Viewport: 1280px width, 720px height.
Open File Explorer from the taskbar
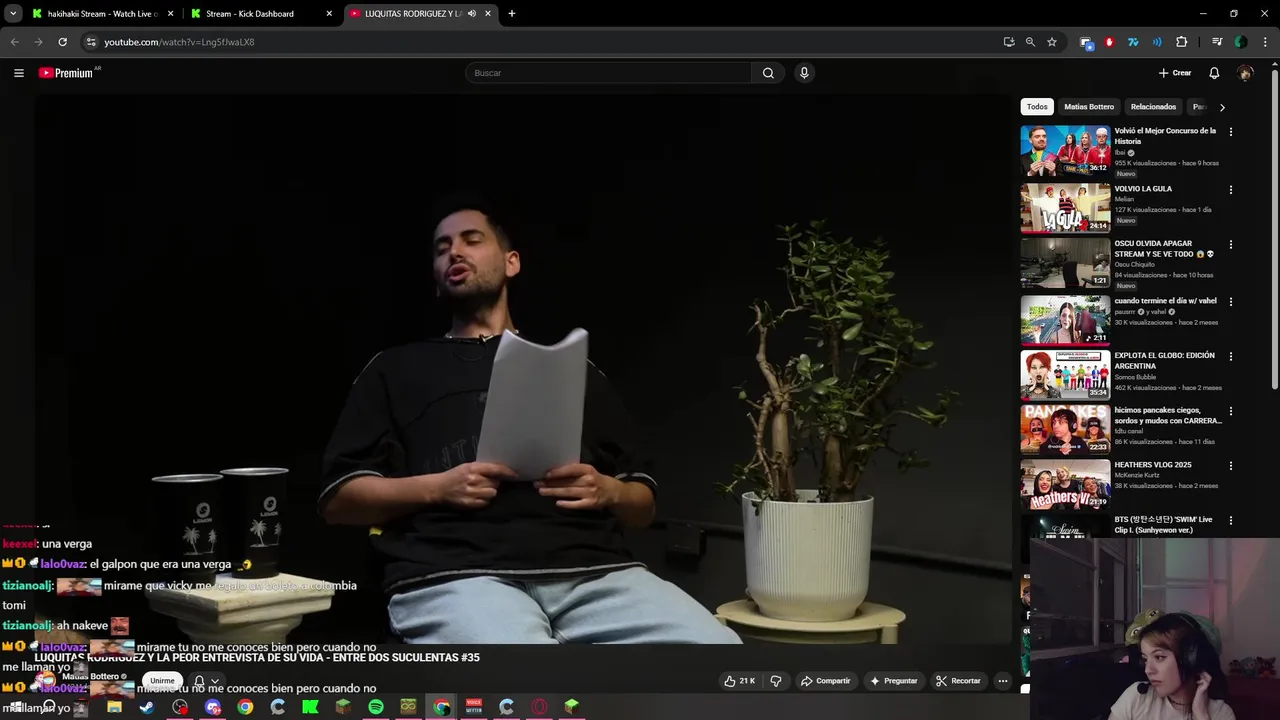tap(114, 707)
